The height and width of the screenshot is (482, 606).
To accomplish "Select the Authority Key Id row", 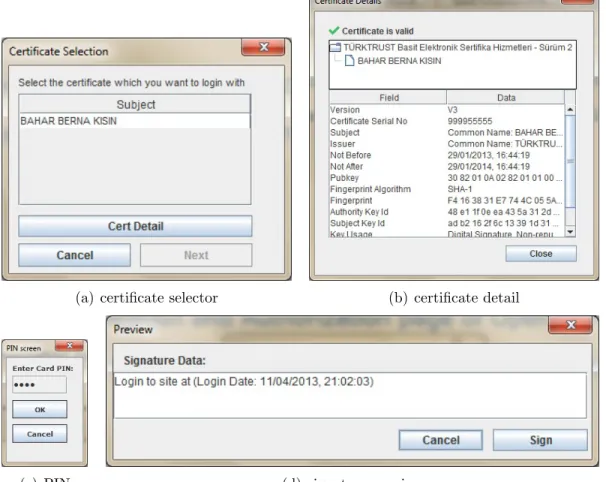I will pyautogui.click(x=447, y=212).
